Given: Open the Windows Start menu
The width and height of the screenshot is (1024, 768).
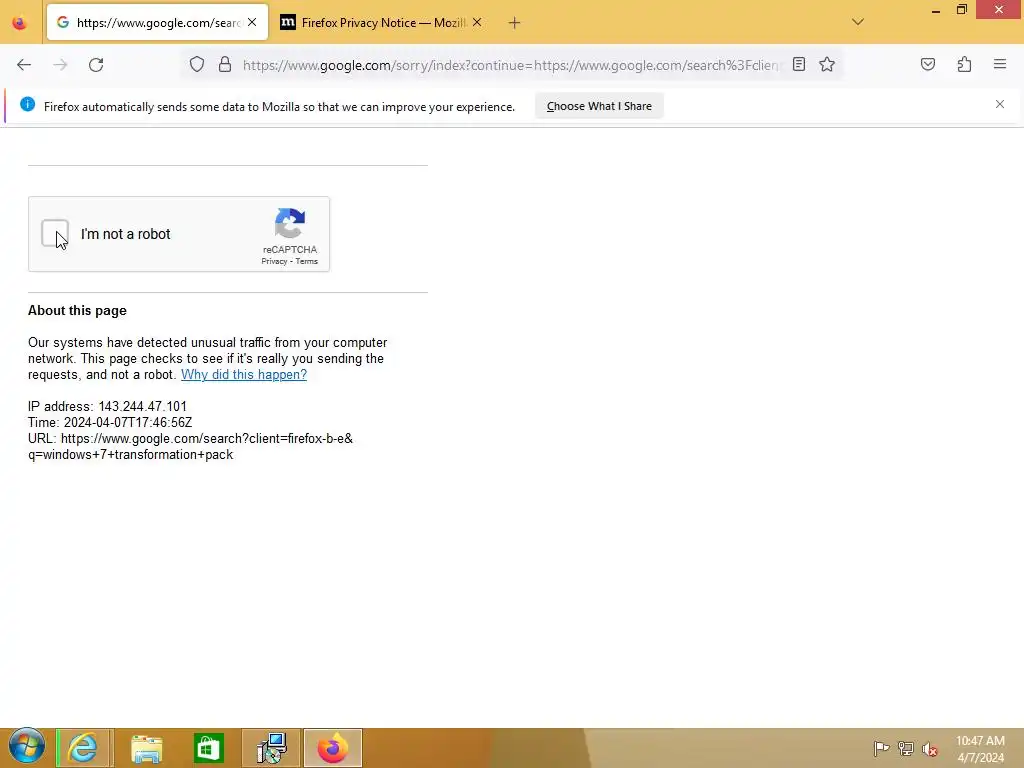Looking at the screenshot, I should (x=27, y=746).
